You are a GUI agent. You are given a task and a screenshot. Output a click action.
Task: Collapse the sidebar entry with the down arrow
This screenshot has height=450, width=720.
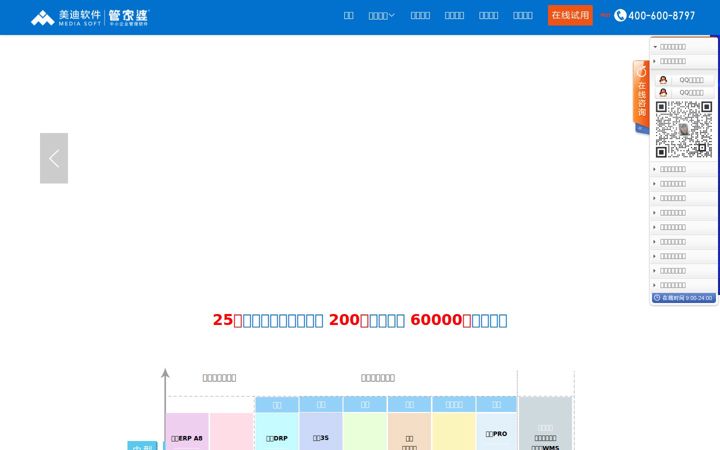coord(684,47)
